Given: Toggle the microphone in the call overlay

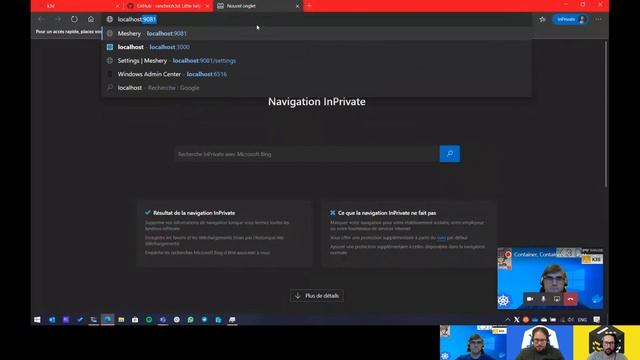Looking at the screenshot, I should click(543, 299).
